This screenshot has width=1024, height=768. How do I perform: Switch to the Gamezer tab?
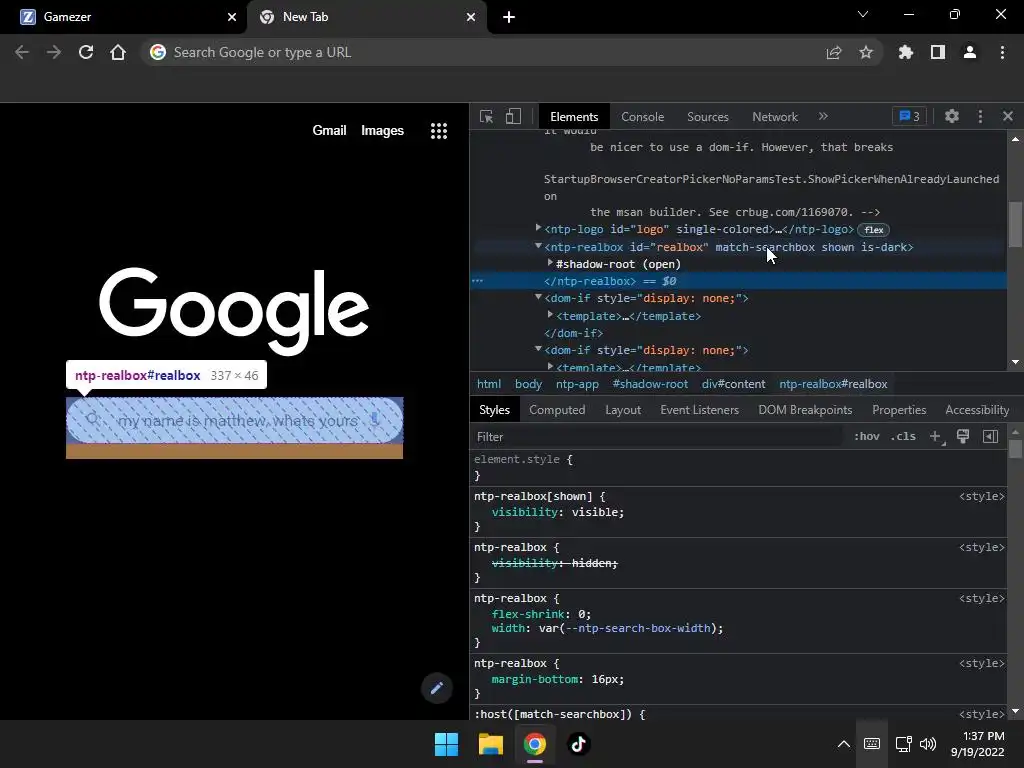(x=122, y=17)
